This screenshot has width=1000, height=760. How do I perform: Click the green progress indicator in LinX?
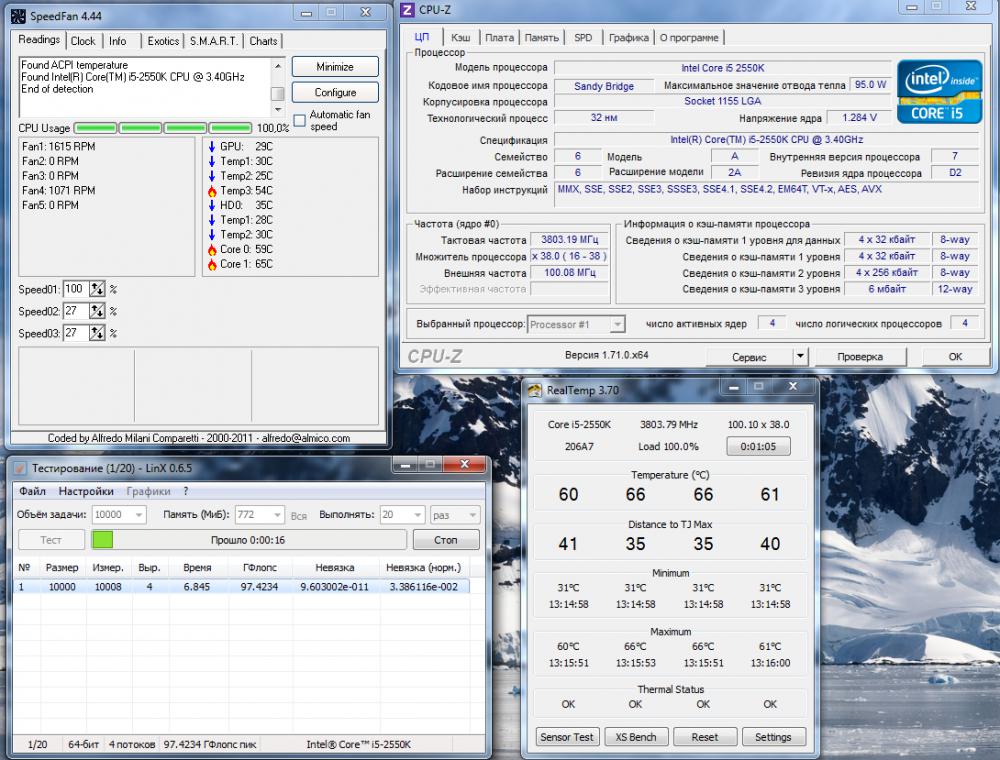pyautogui.click(x=102, y=539)
